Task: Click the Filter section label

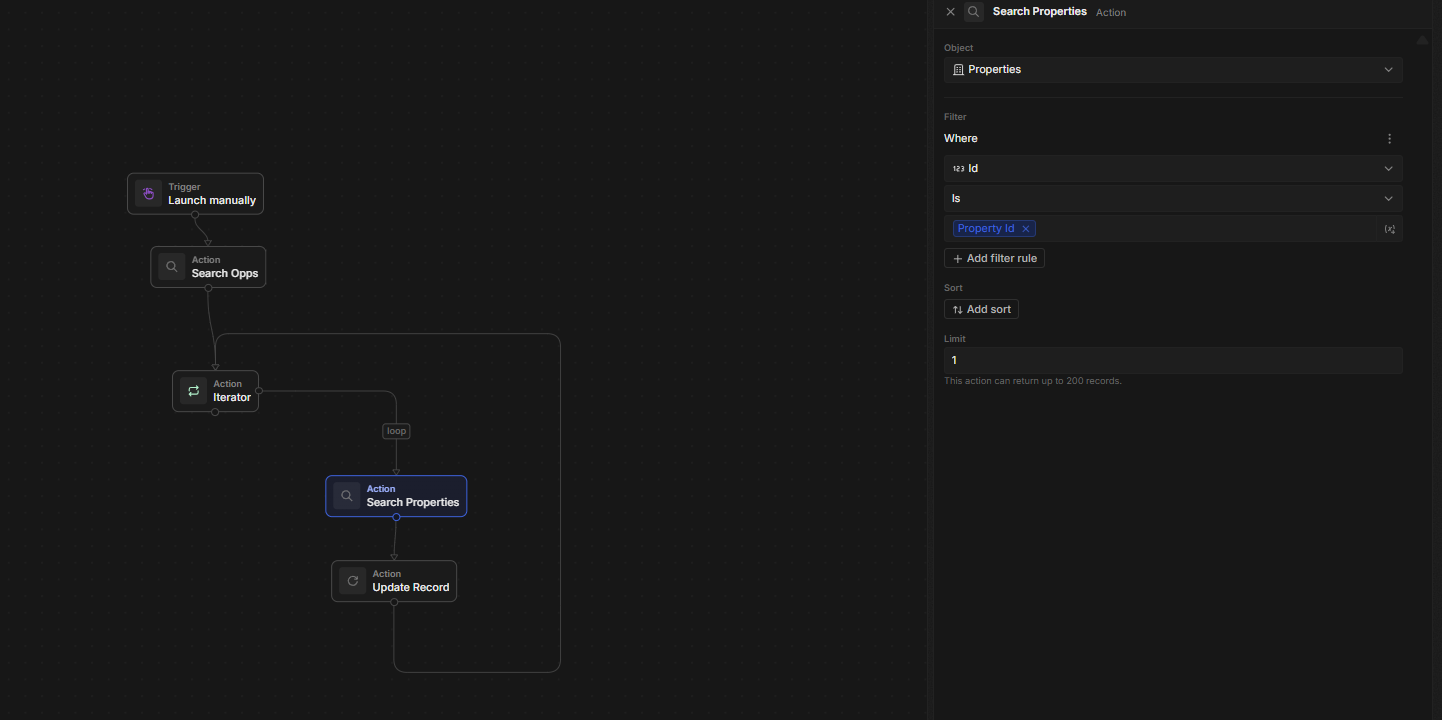Action: pos(955,117)
